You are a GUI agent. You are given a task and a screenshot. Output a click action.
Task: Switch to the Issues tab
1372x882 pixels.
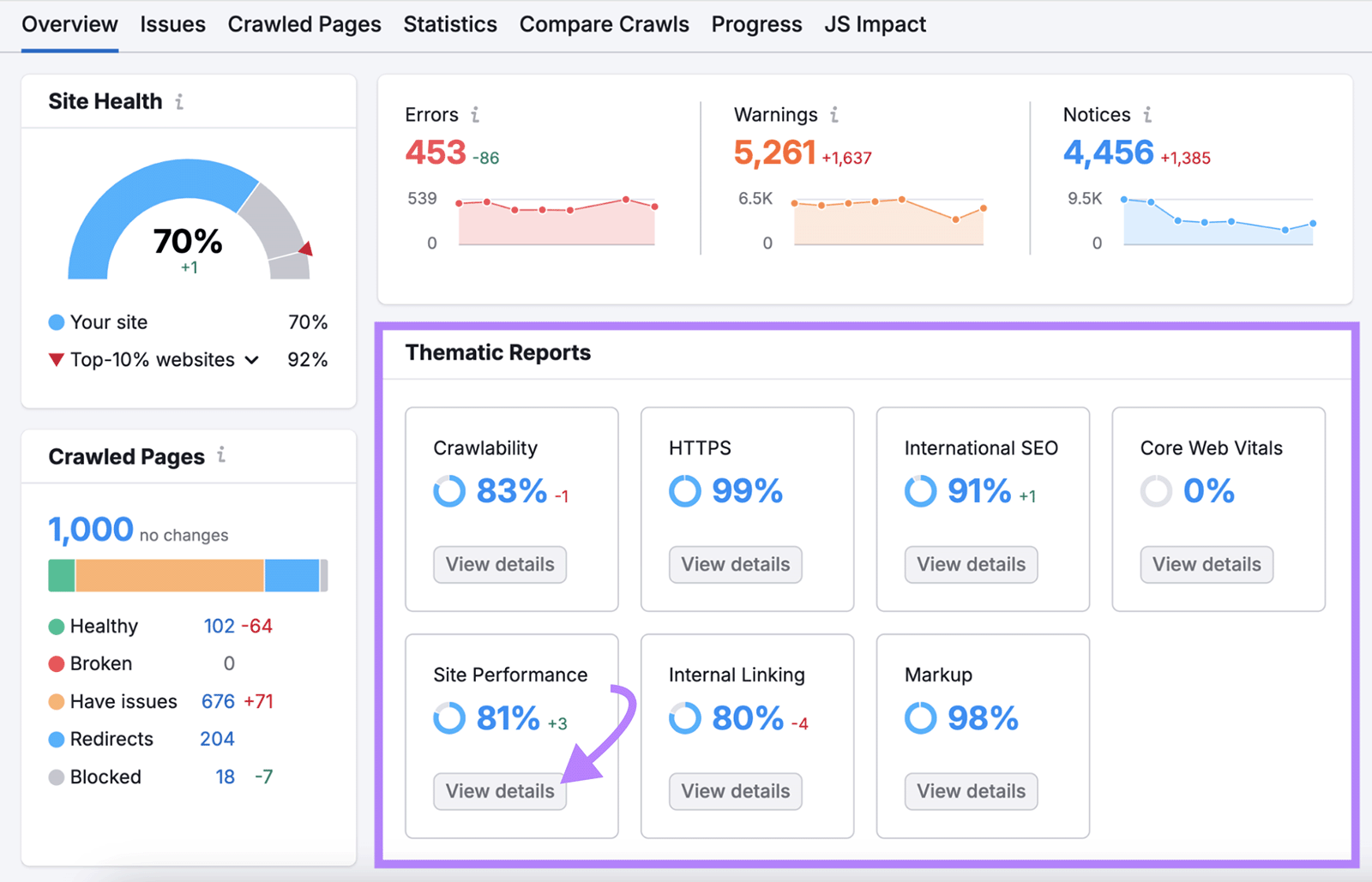tap(172, 25)
